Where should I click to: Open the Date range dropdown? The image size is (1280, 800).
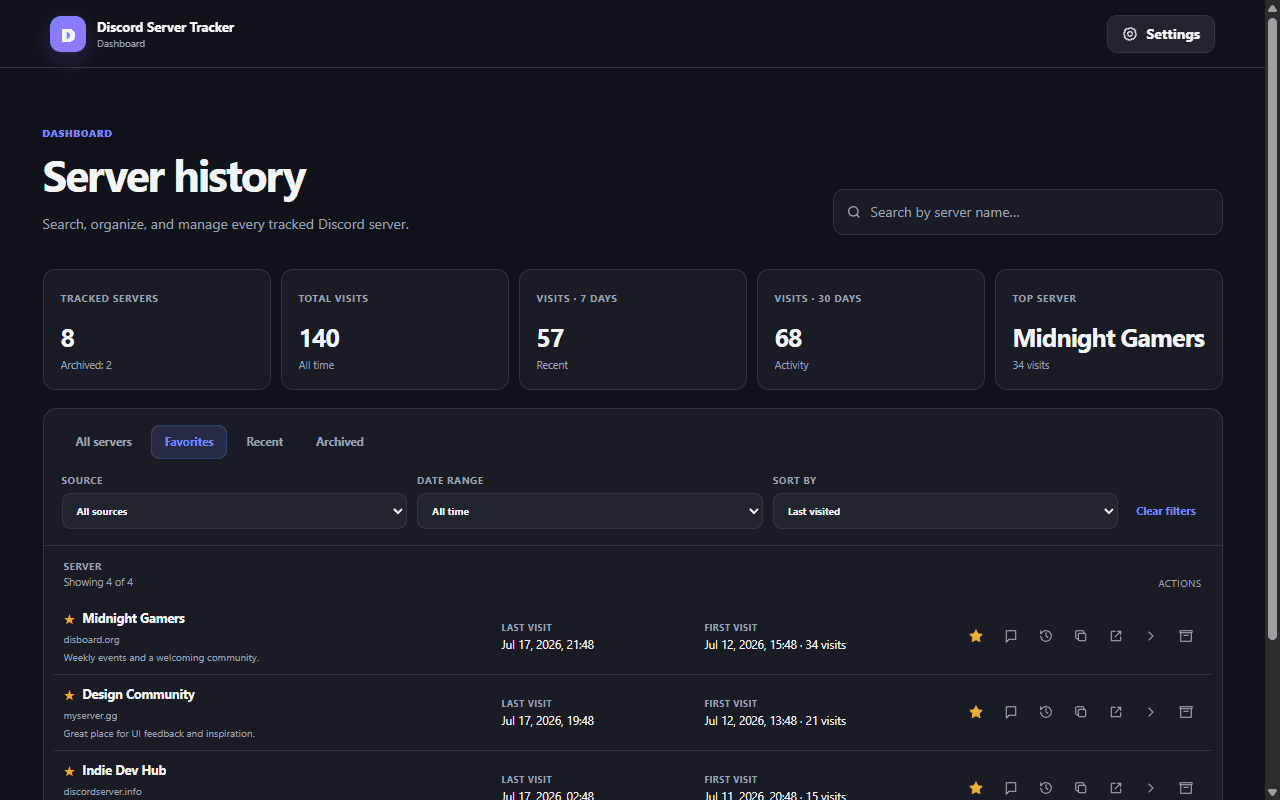590,511
